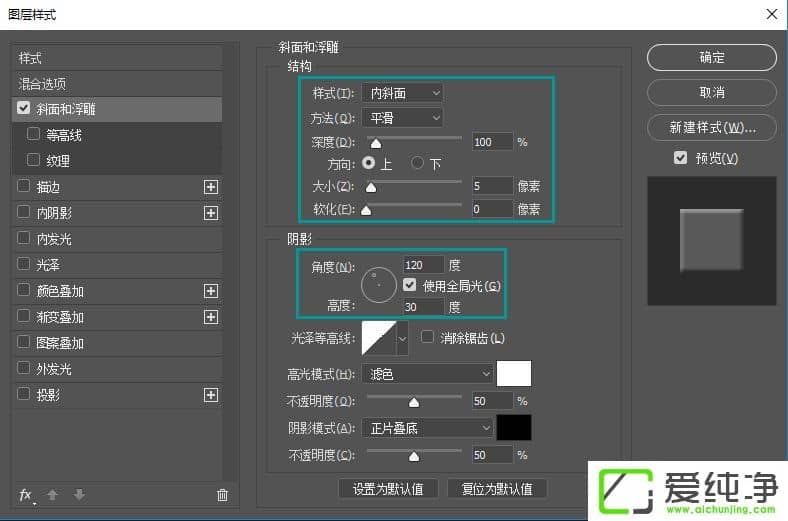788x521 pixels.
Task: Click the trash icon to delete effect
Action: point(222,495)
